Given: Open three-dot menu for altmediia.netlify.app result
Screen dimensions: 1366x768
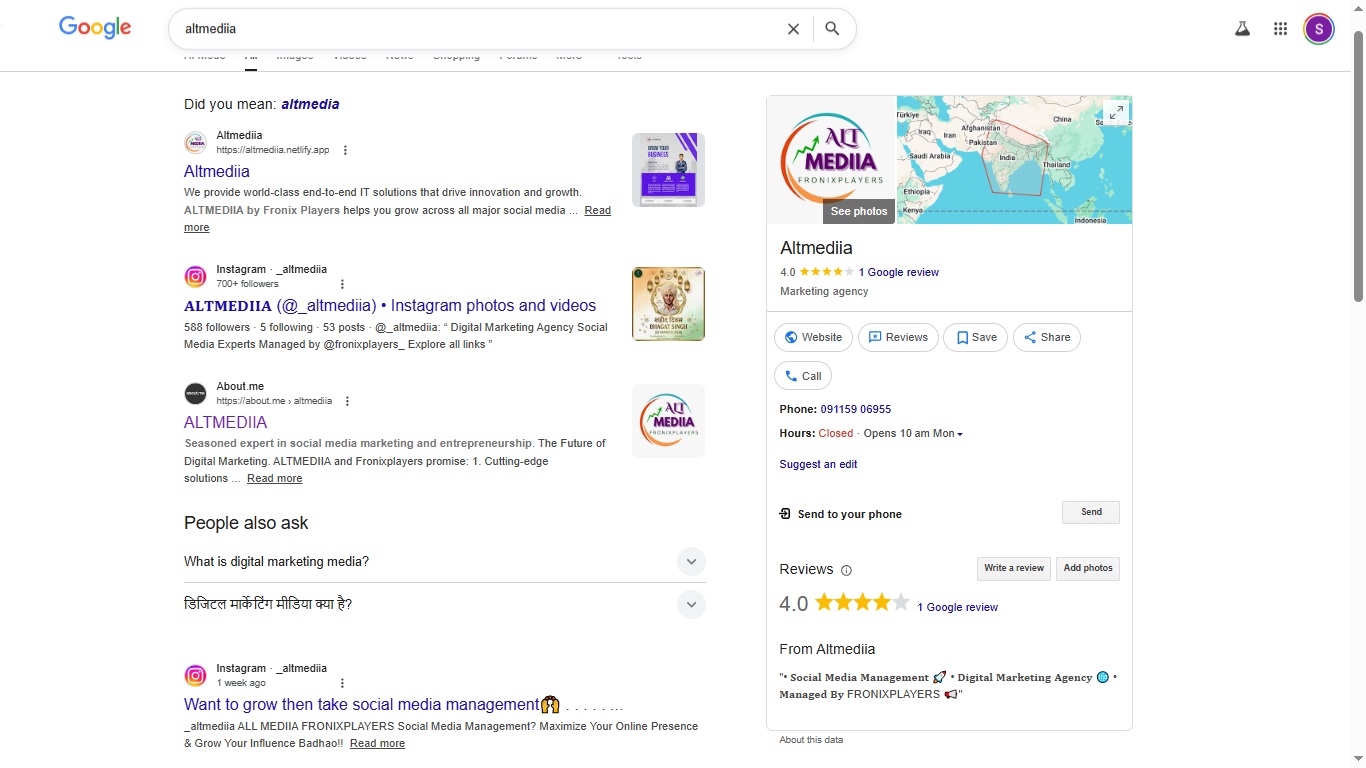Looking at the screenshot, I should [345, 150].
